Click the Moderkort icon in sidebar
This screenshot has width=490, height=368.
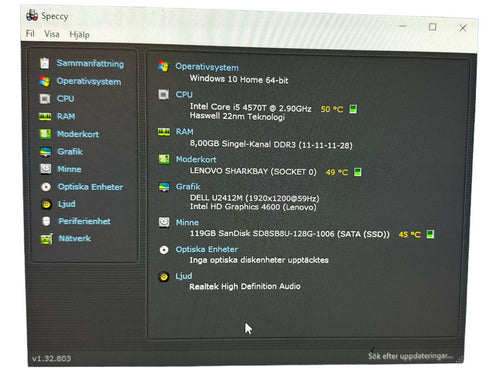[45, 134]
